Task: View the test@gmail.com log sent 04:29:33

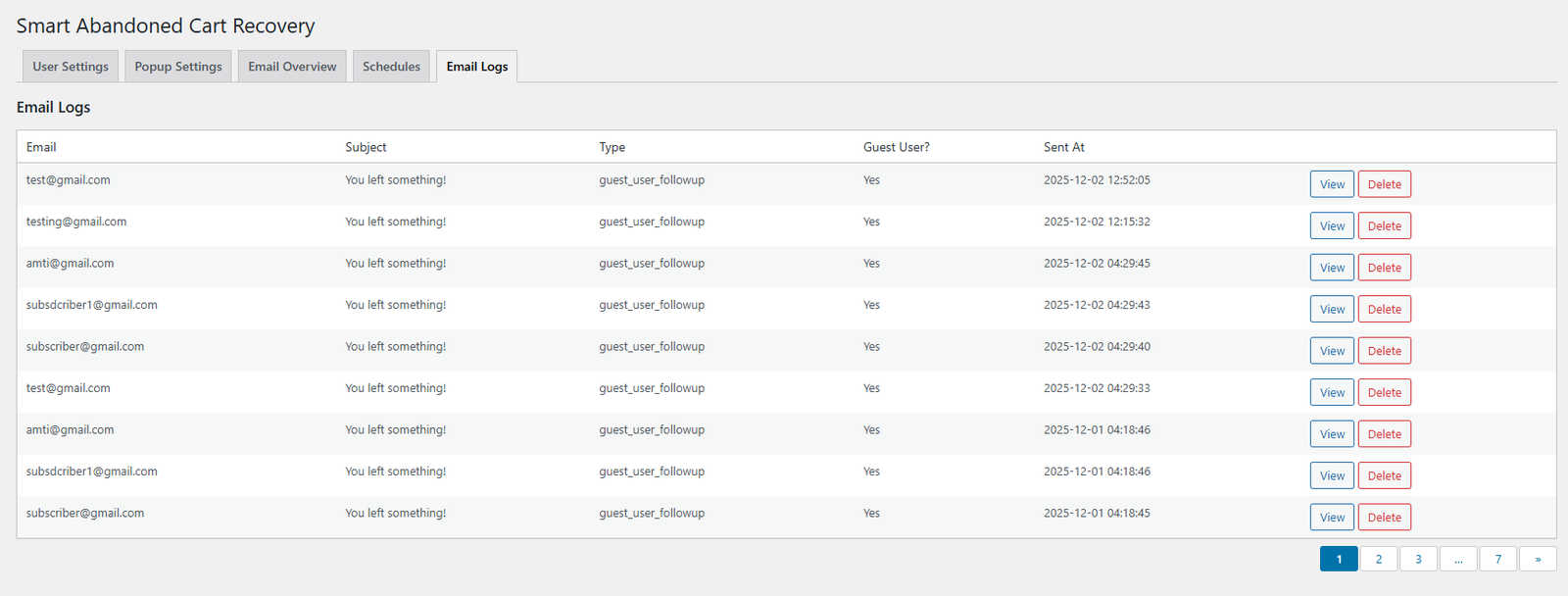Action: (1332, 393)
